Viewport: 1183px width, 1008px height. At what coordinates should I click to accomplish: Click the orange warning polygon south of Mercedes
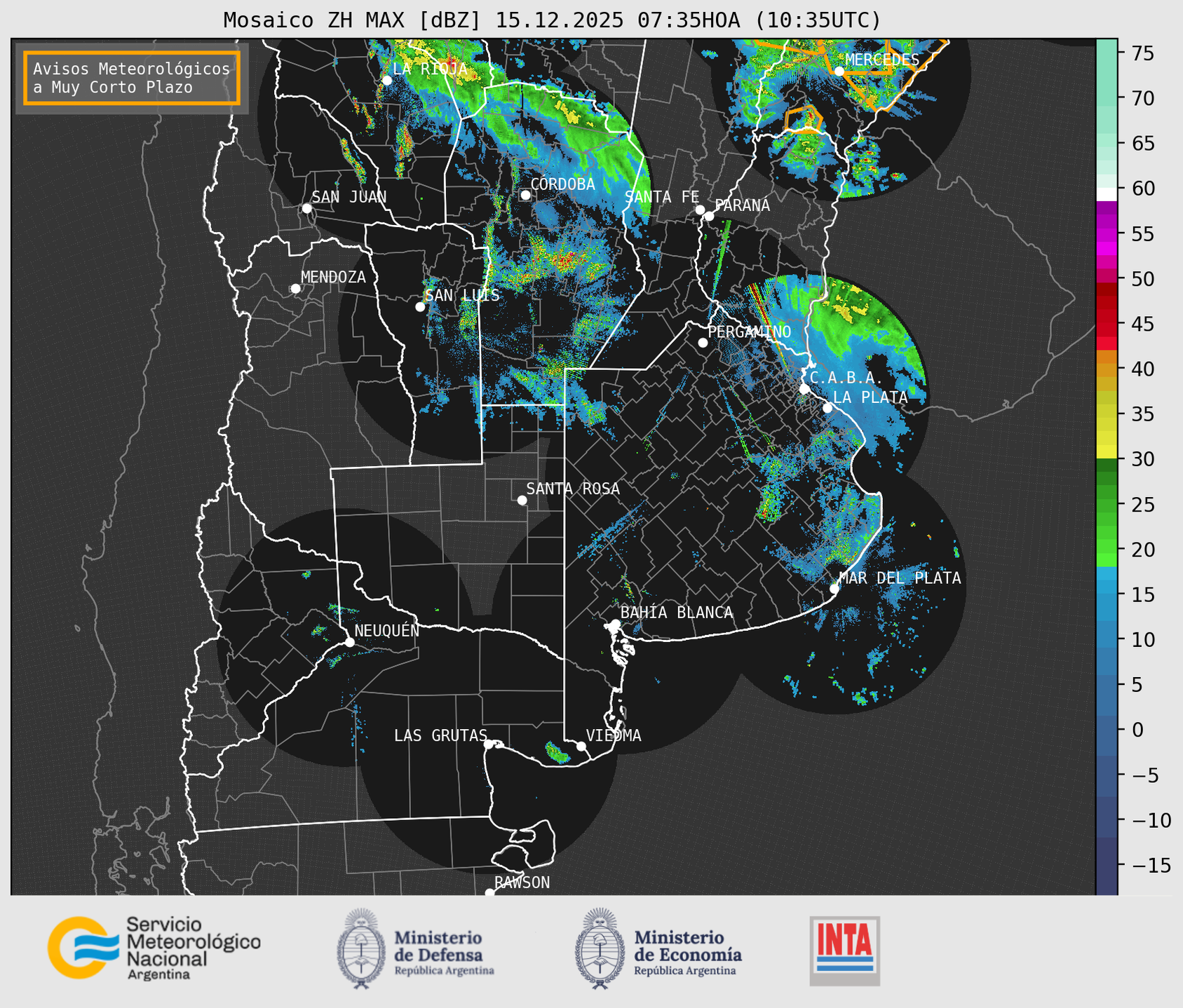[x=804, y=119]
